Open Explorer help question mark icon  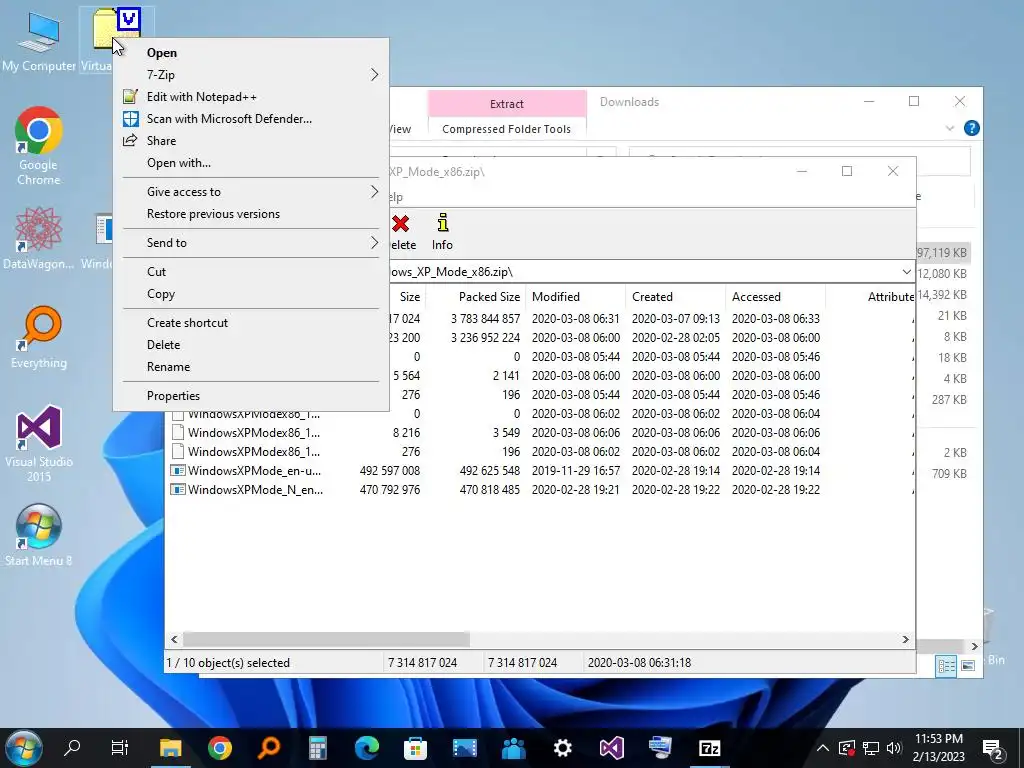tap(972, 128)
